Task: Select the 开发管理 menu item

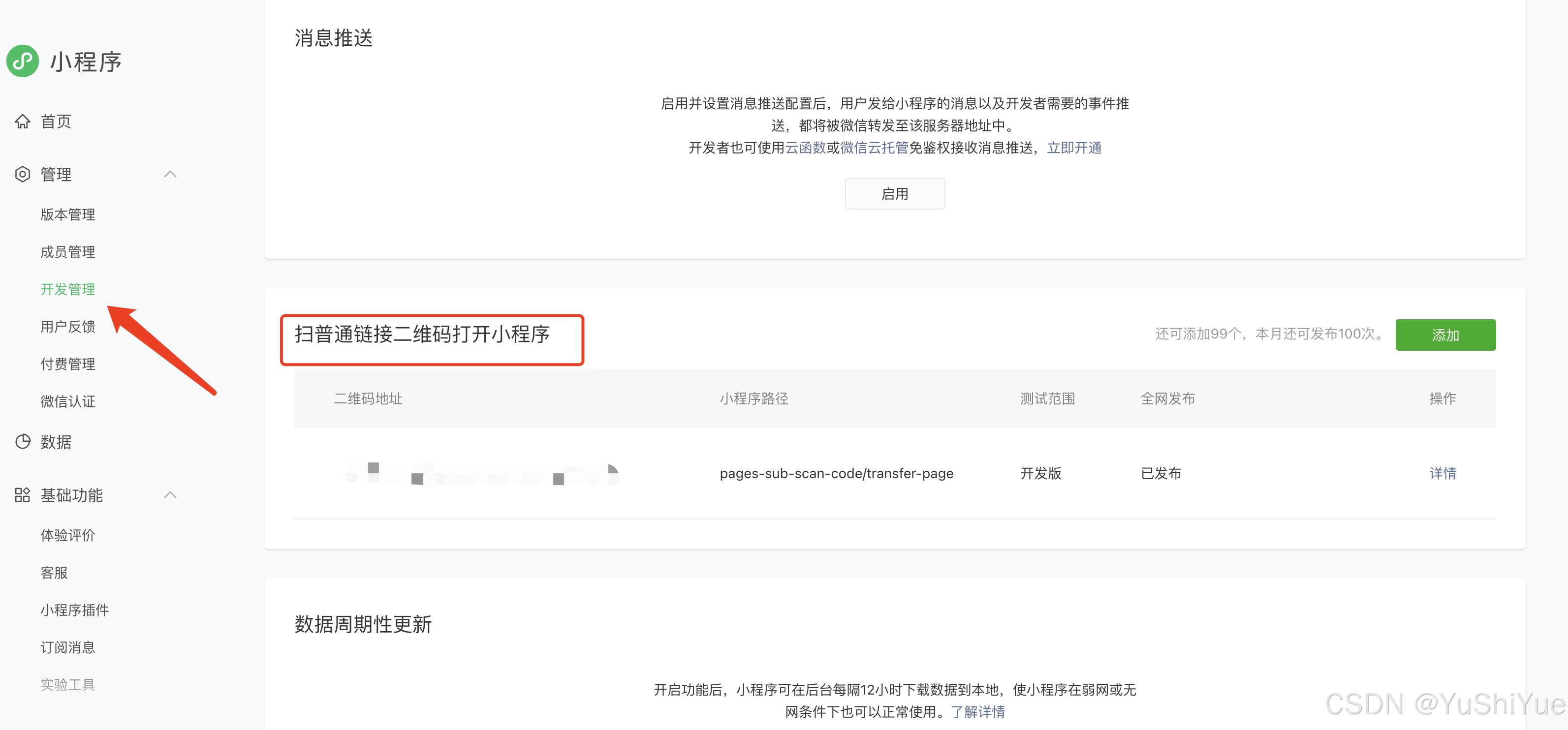Action: 67,290
